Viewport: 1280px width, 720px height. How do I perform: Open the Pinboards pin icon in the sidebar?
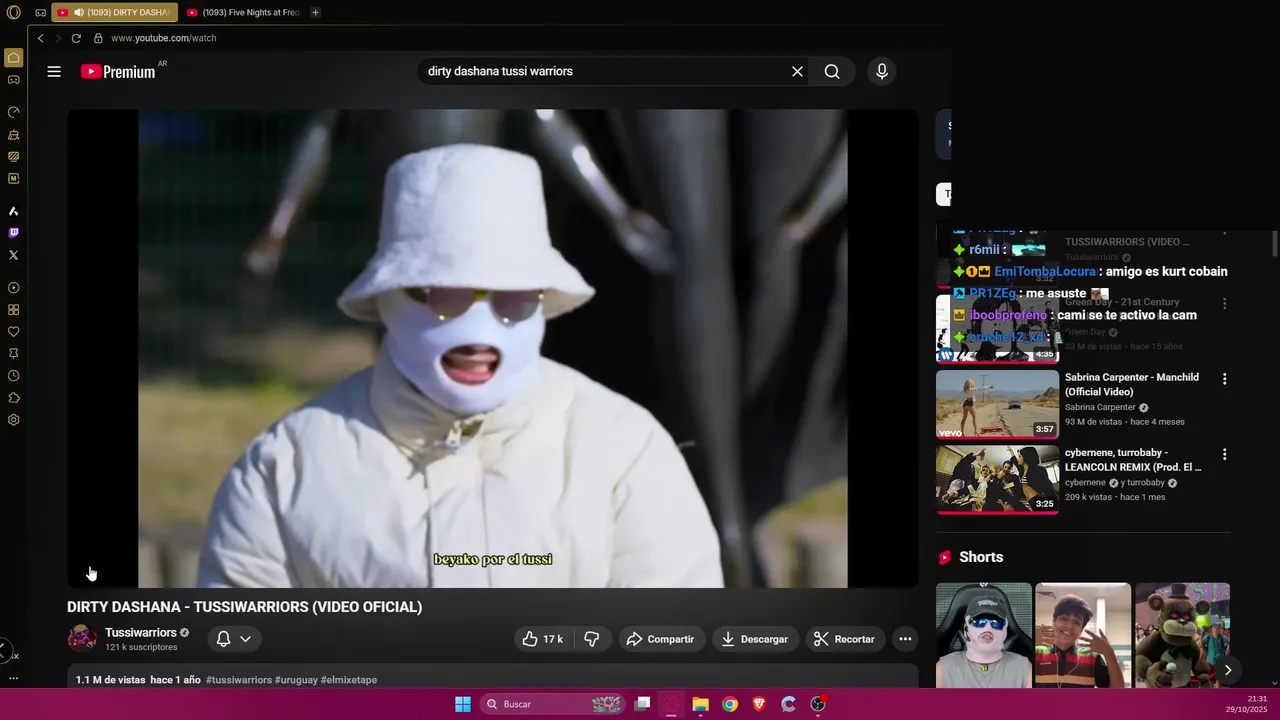14,354
